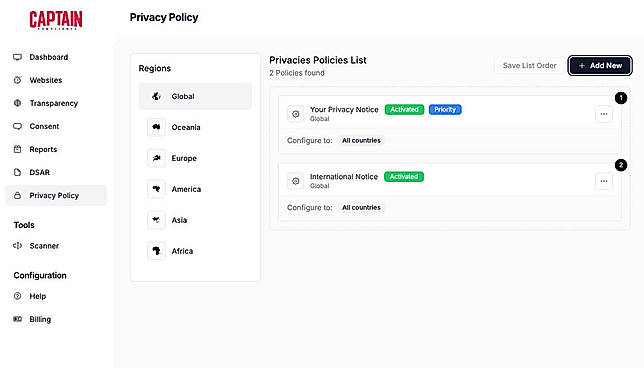The height and width of the screenshot is (368, 644).
Task: Click the Regions panel heading
Action: click(154, 68)
